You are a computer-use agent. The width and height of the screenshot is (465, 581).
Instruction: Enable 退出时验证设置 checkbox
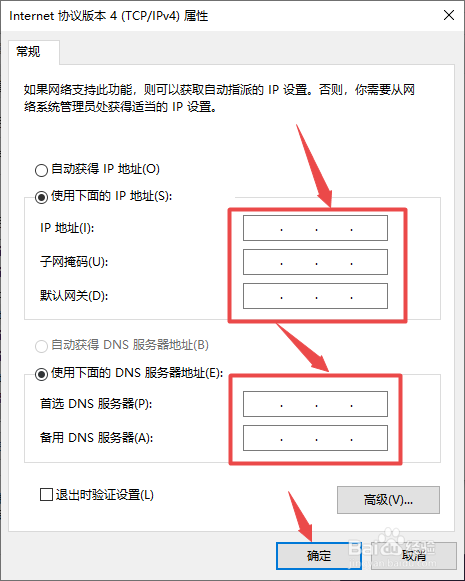tap(46, 495)
